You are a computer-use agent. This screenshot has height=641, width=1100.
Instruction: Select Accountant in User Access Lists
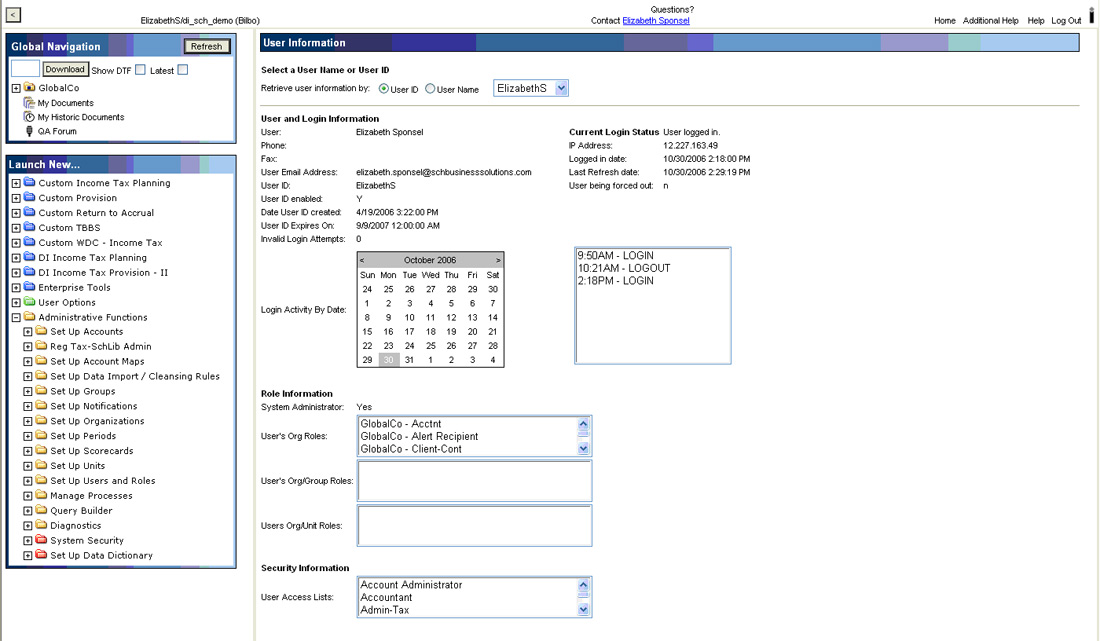point(386,598)
